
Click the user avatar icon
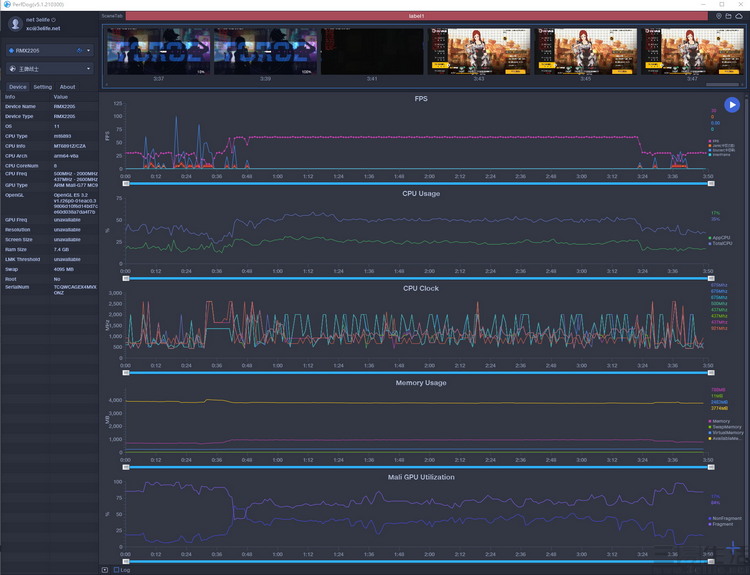click(x=16, y=23)
